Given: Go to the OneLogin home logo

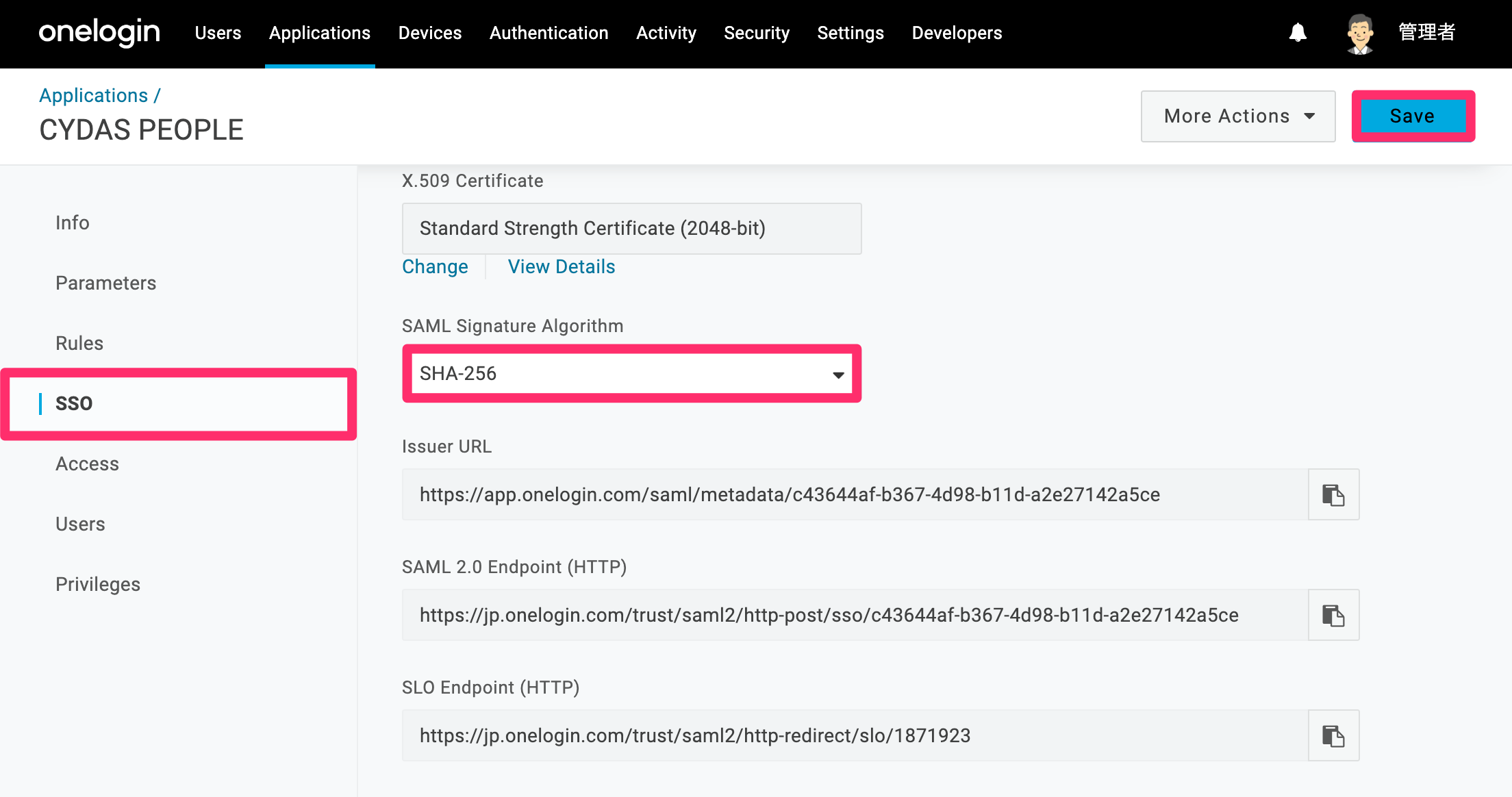Looking at the screenshot, I should click(x=99, y=32).
